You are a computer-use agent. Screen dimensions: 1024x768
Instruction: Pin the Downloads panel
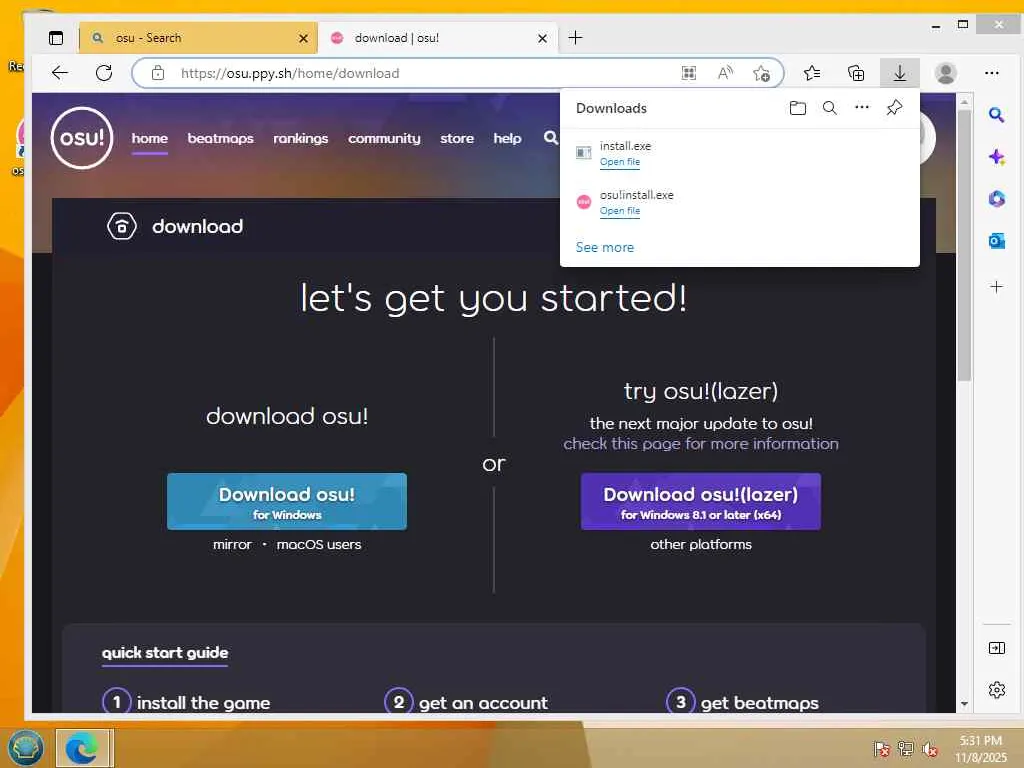(x=894, y=108)
